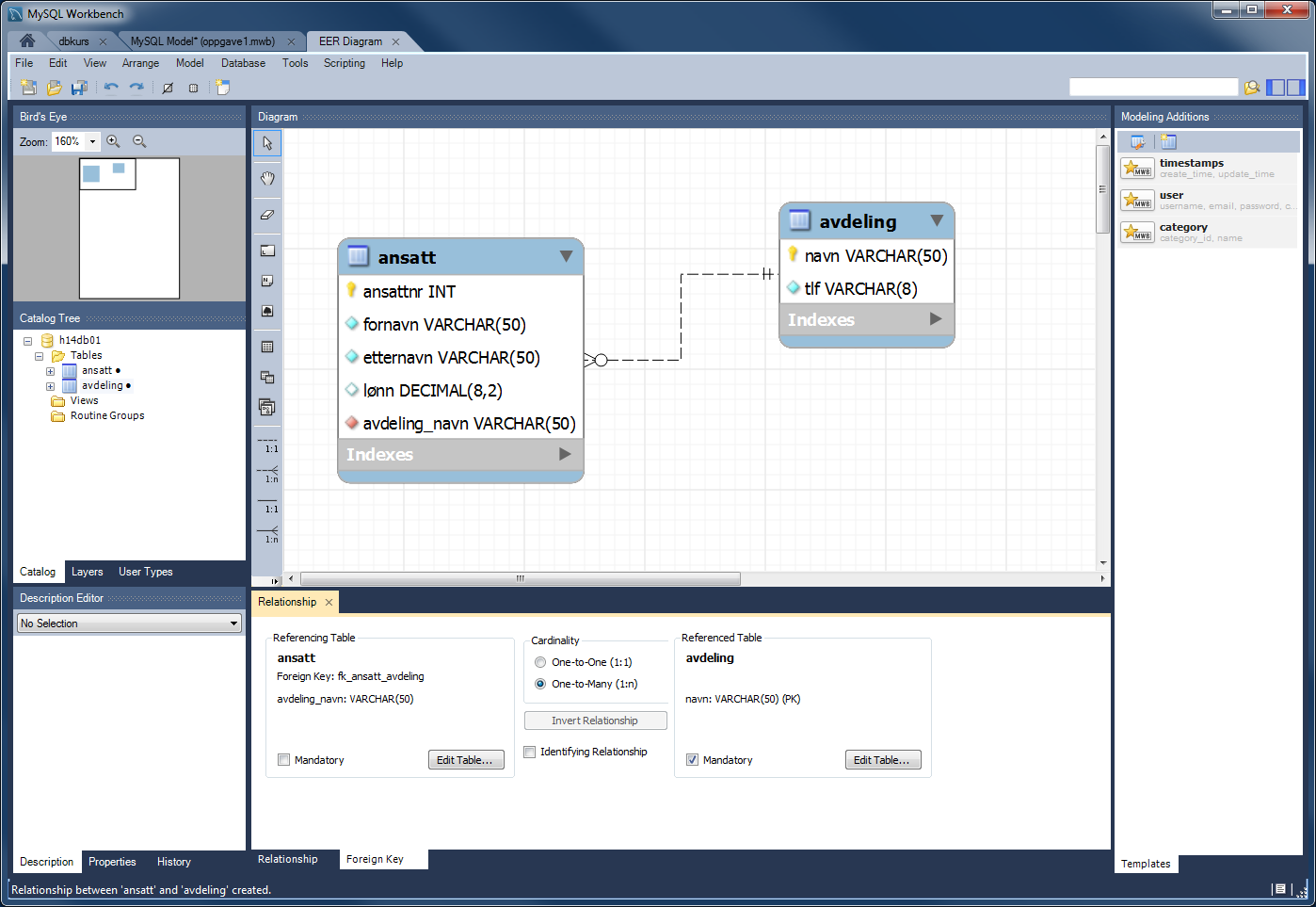Open the No Selection dropdown in Description Editor
This screenshot has width=1316, height=907.
point(130,624)
